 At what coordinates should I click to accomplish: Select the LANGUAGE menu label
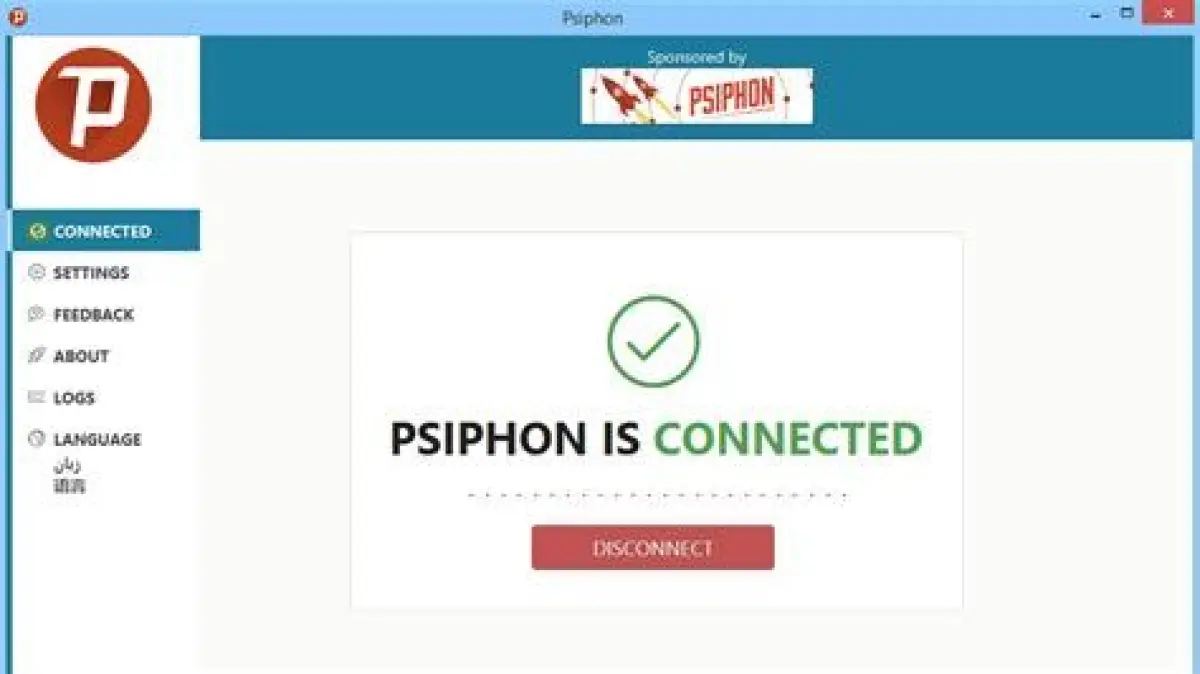coord(97,439)
